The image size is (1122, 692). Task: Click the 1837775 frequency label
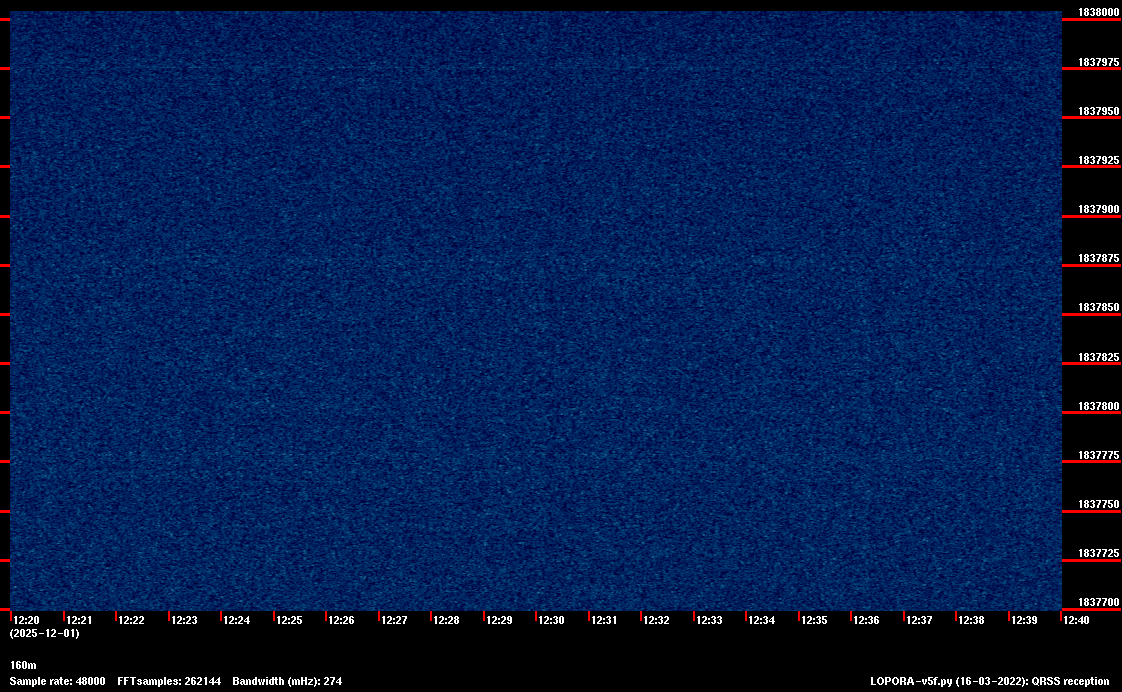pos(1098,455)
